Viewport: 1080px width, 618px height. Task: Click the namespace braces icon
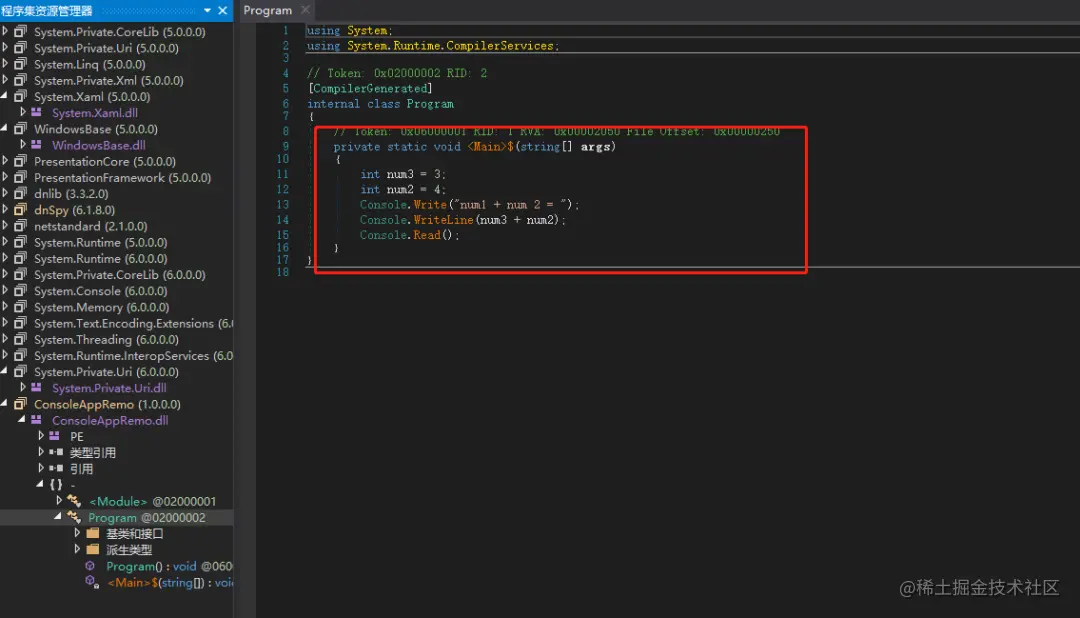(x=56, y=484)
